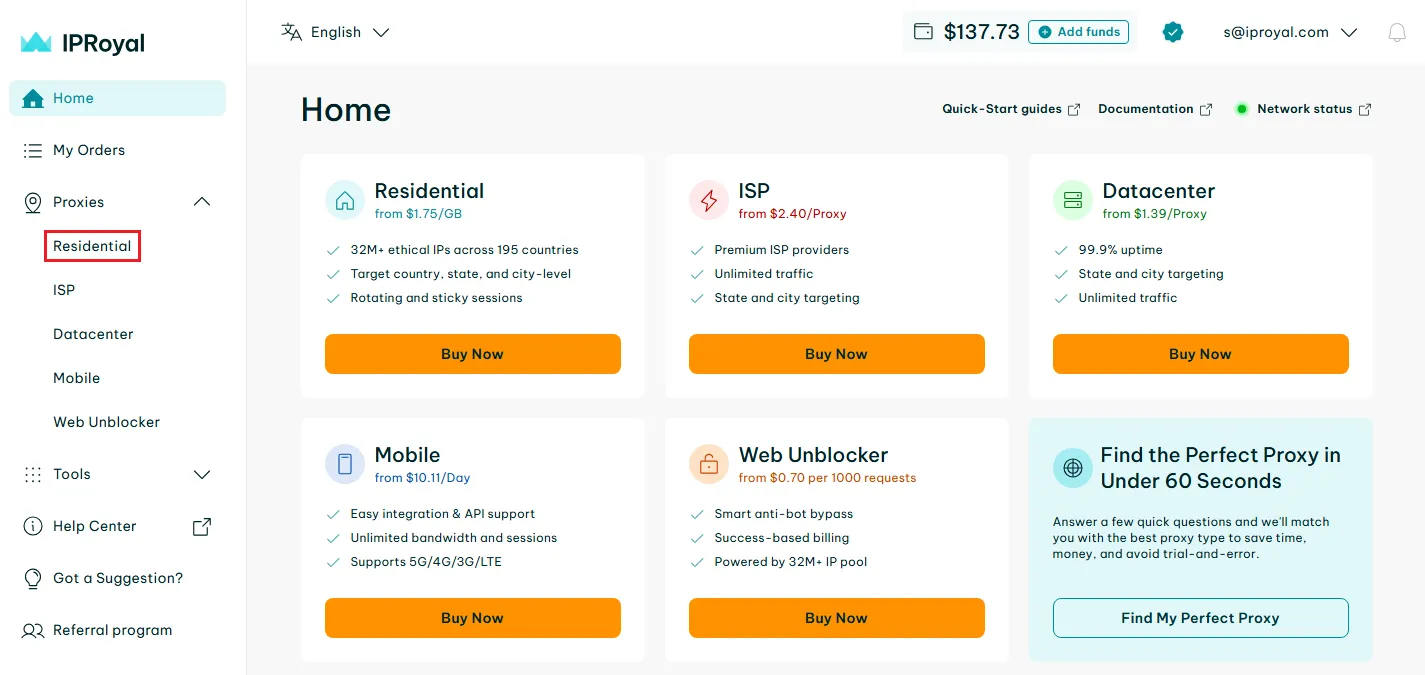Click the Find My Perfect Proxy button
The image size is (1425, 675).
click(x=1200, y=618)
